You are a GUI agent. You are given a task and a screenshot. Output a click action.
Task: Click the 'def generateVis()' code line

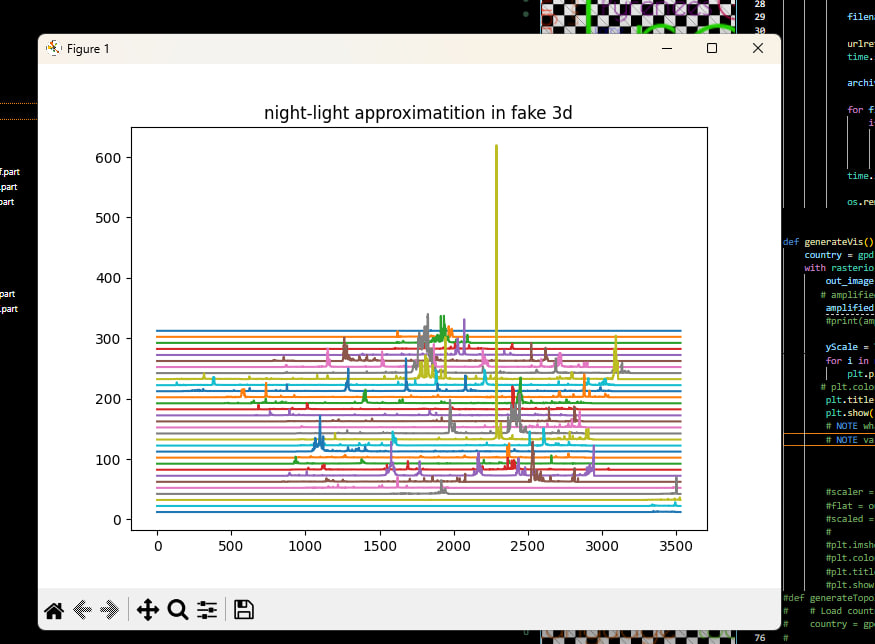click(828, 242)
